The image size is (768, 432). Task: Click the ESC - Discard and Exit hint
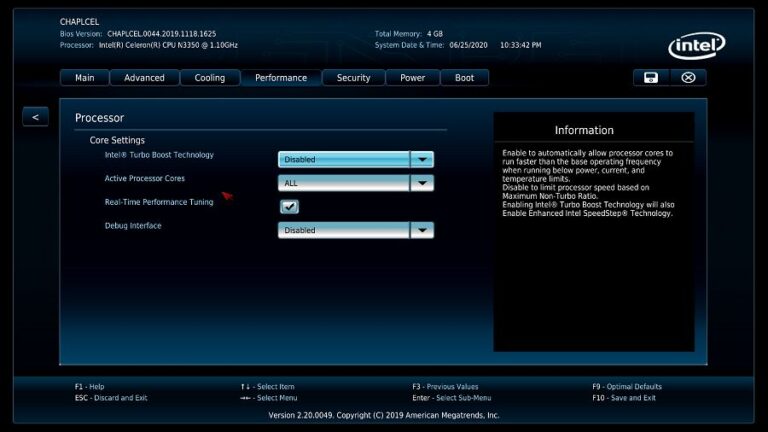click(x=111, y=398)
